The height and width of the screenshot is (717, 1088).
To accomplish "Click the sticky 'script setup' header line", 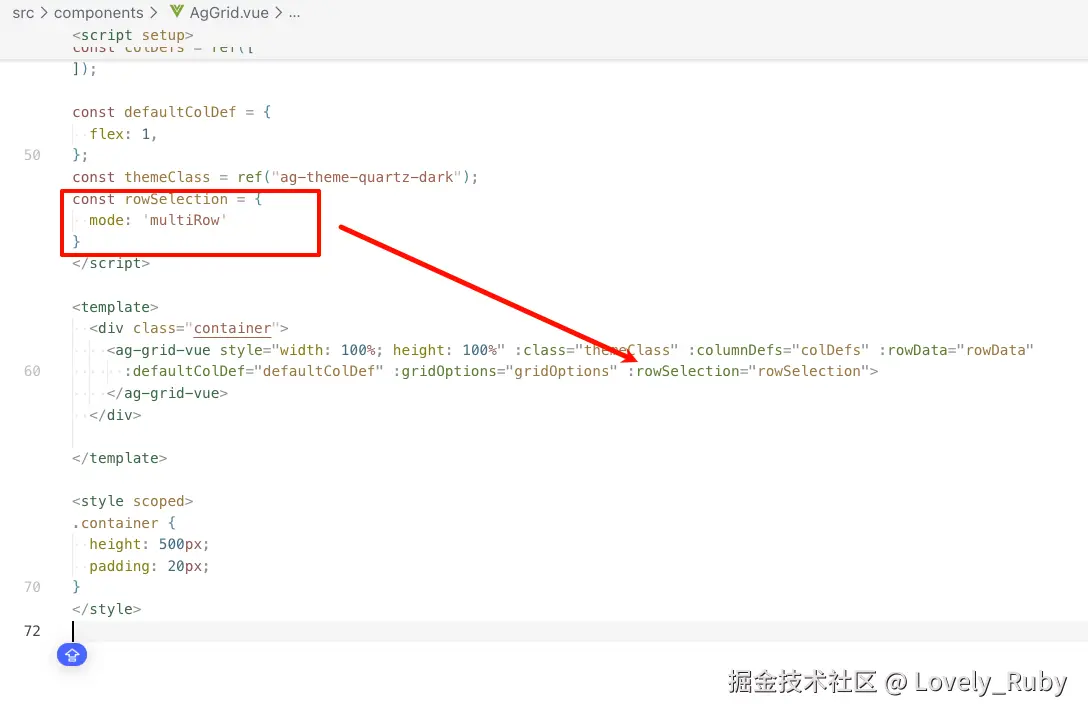I will [133, 35].
